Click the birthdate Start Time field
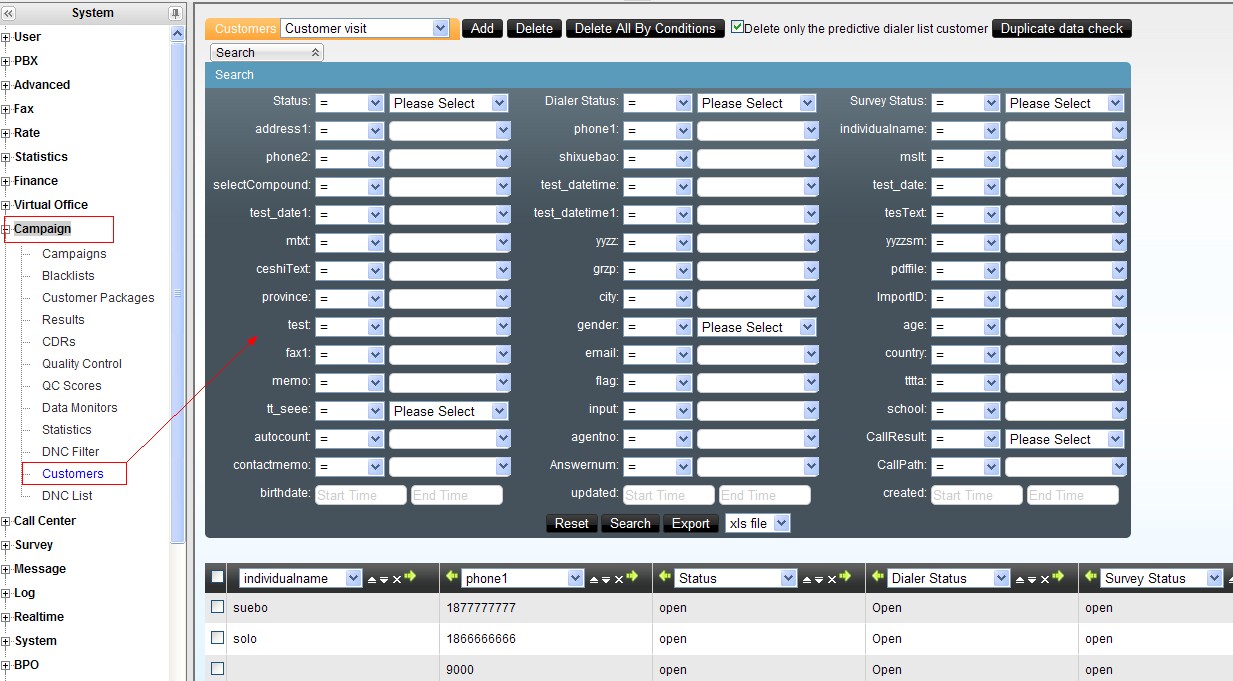This screenshot has width=1233, height=681. tap(360, 495)
